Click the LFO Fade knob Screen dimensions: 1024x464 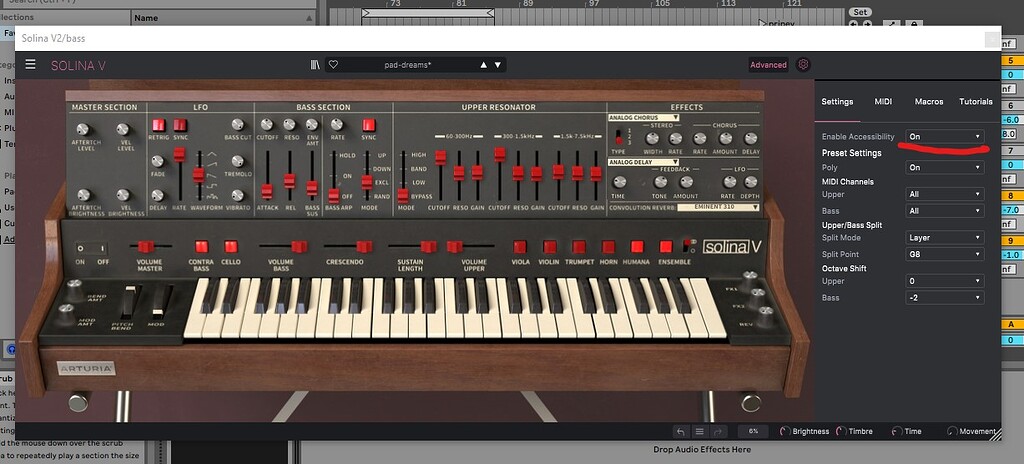pos(157,161)
